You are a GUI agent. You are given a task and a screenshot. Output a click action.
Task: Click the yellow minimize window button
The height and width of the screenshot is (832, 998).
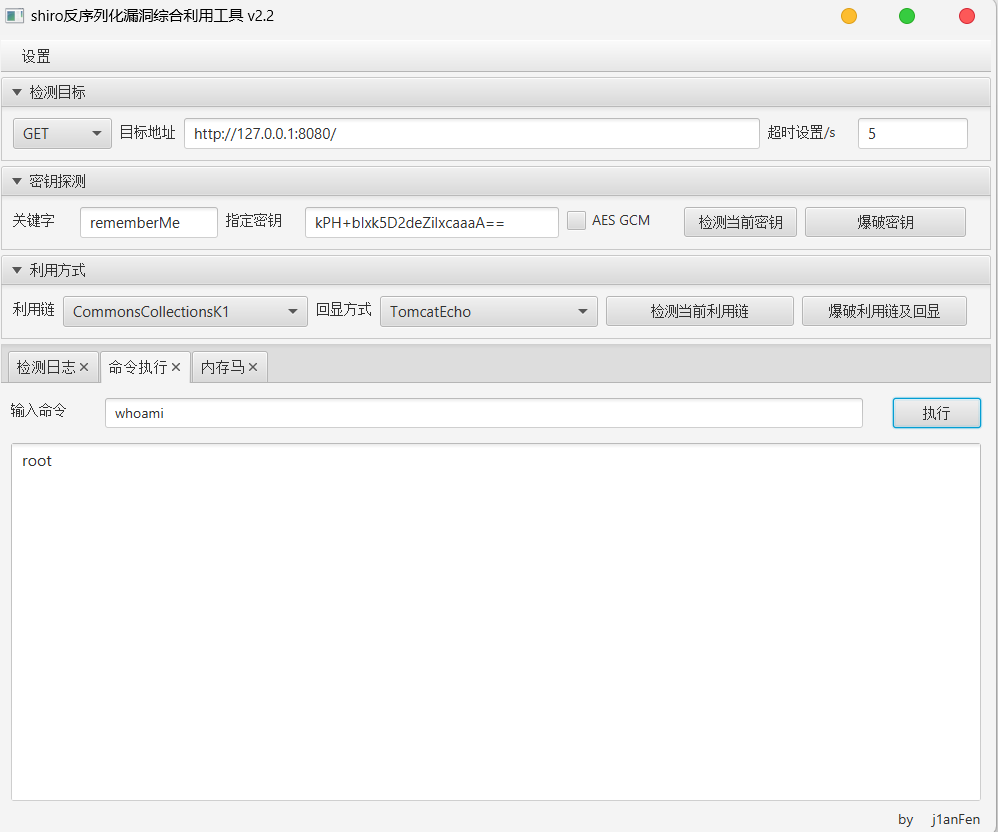[848, 16]
